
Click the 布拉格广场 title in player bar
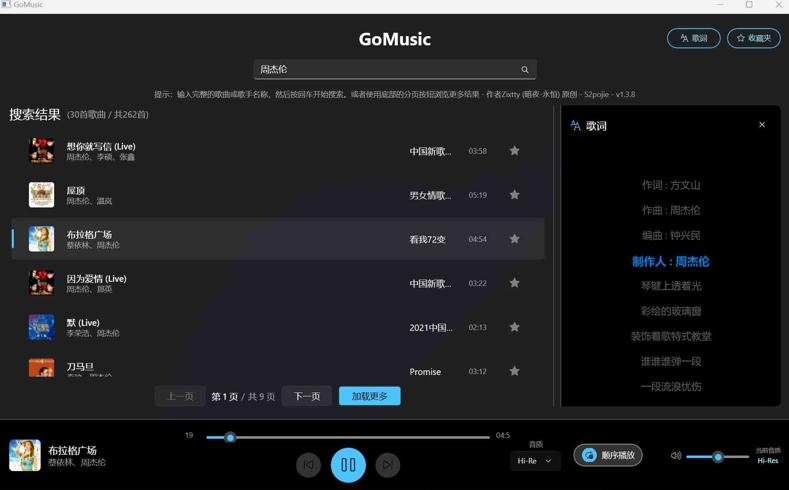(72, 450)
